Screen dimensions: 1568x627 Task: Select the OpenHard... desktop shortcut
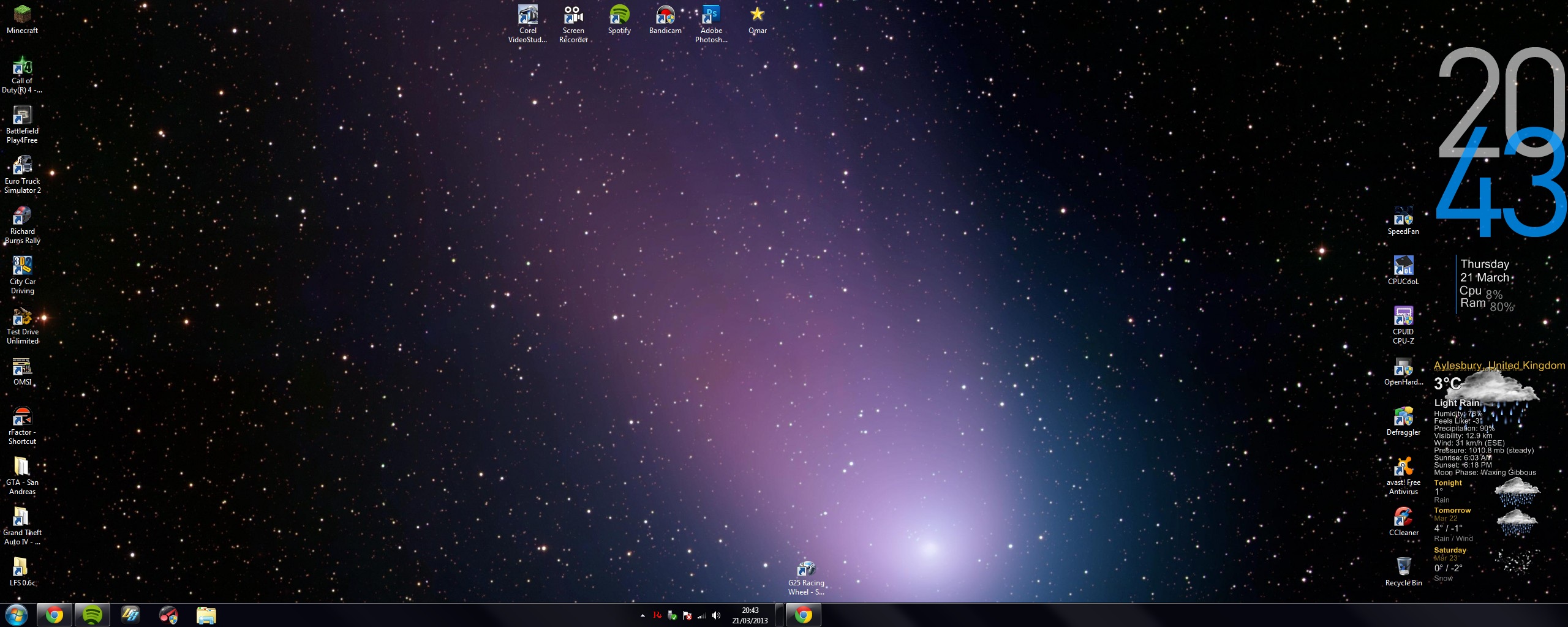tap(1403, 372)
